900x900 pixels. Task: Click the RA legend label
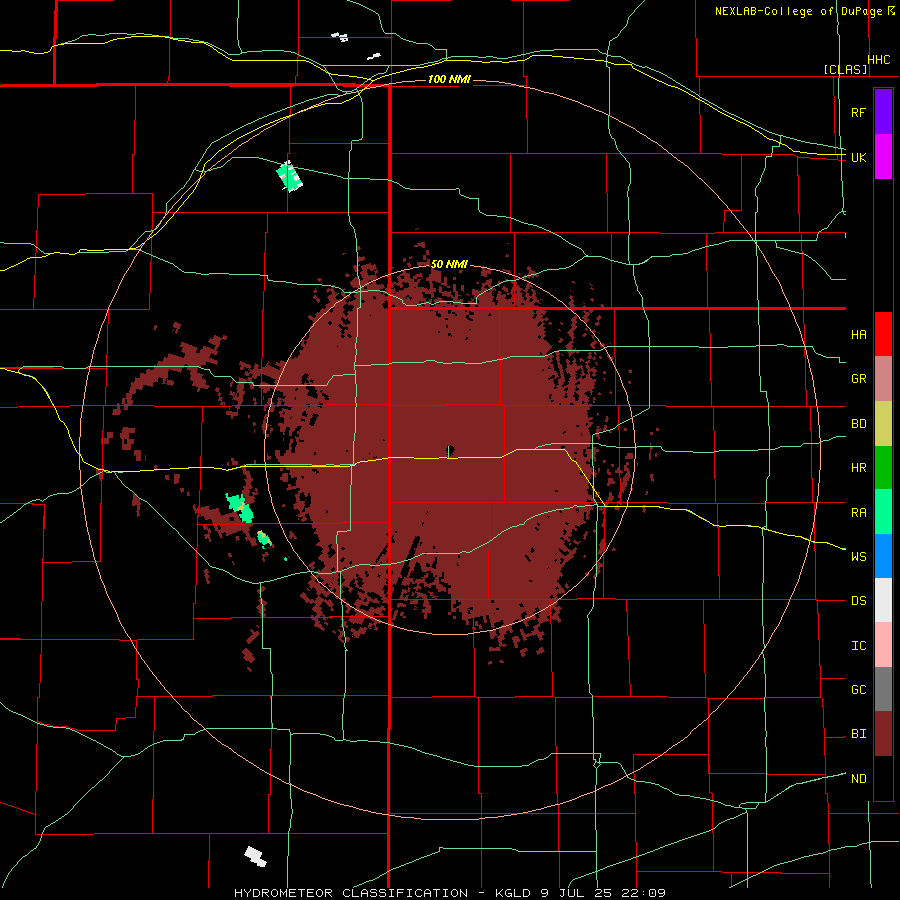[x=858, y=513]
